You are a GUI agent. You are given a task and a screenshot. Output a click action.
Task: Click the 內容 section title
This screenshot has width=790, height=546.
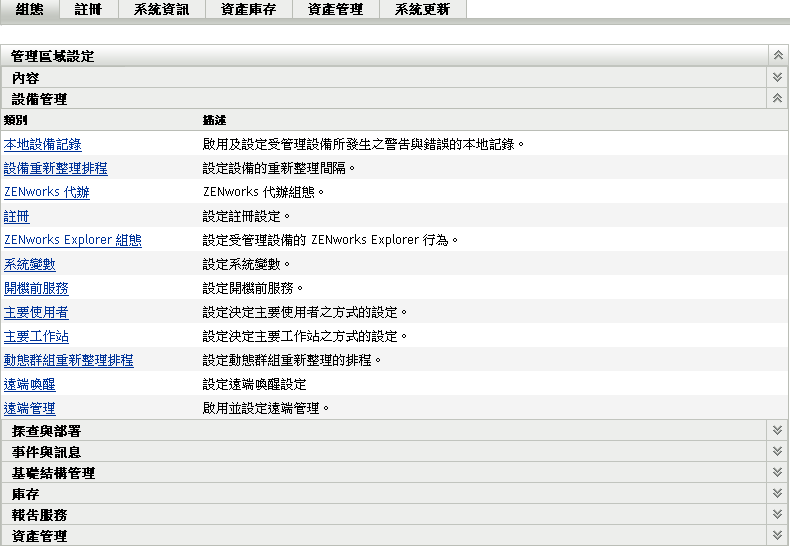(x=26, y=78)
